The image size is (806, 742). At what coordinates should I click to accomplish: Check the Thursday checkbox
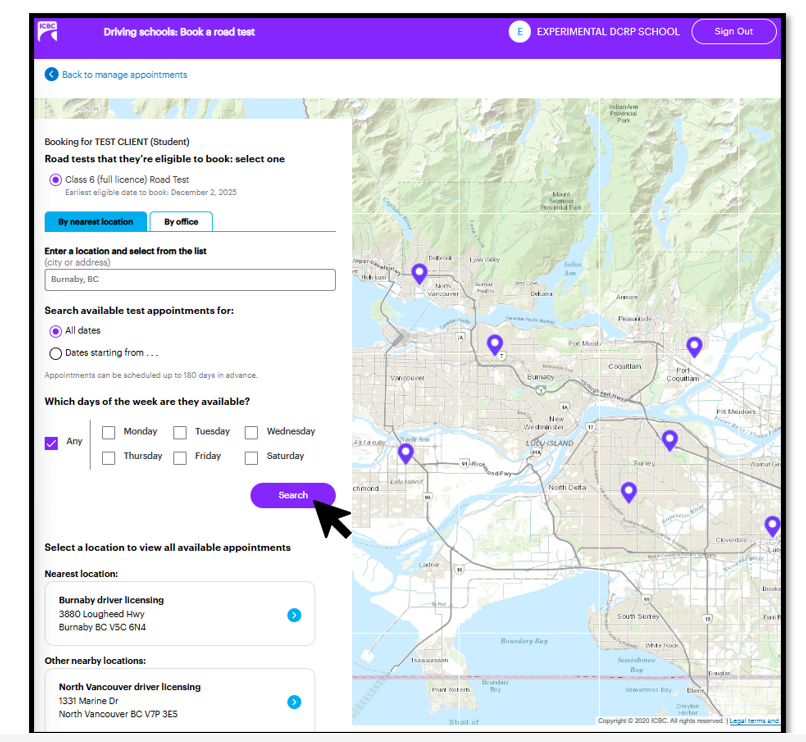[x=108, y=458]
